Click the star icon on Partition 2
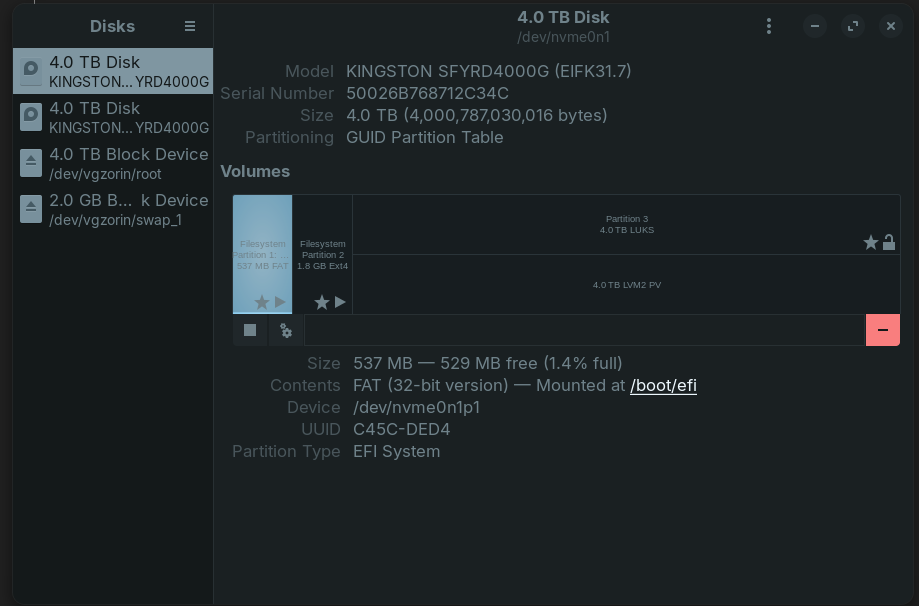The width and height of the screenshot is (919, 606). point(321,302)
